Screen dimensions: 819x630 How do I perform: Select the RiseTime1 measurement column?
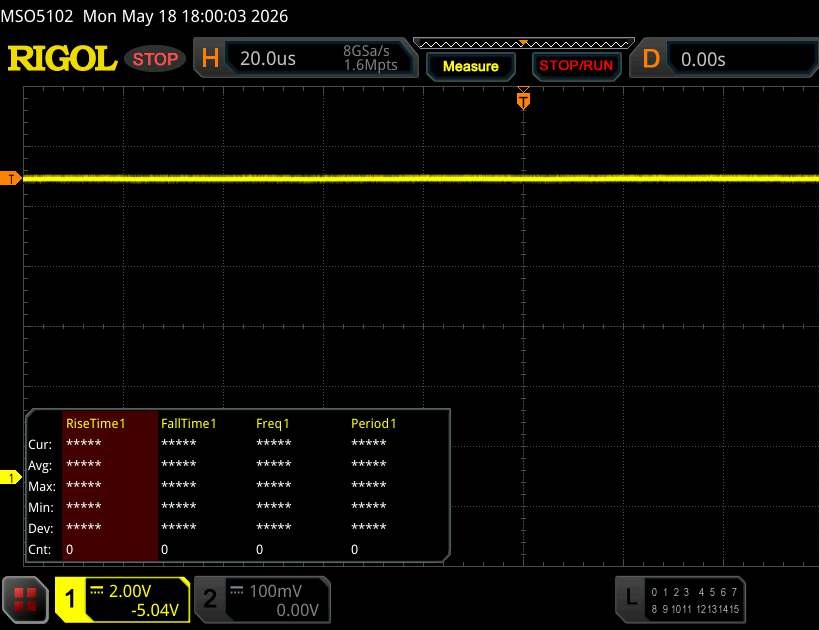(x=110, y=486)
